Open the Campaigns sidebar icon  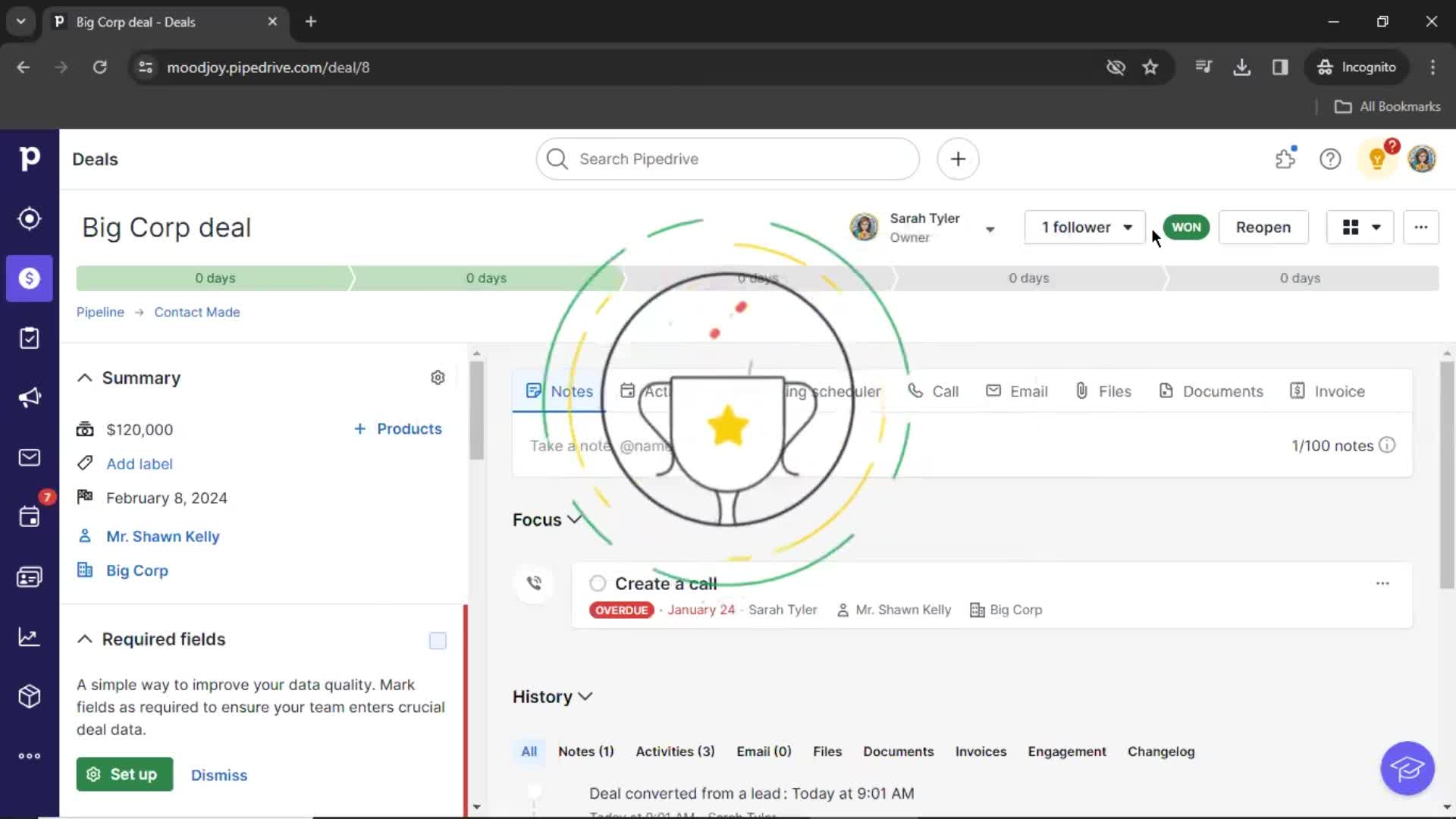(x=29, y=398)
